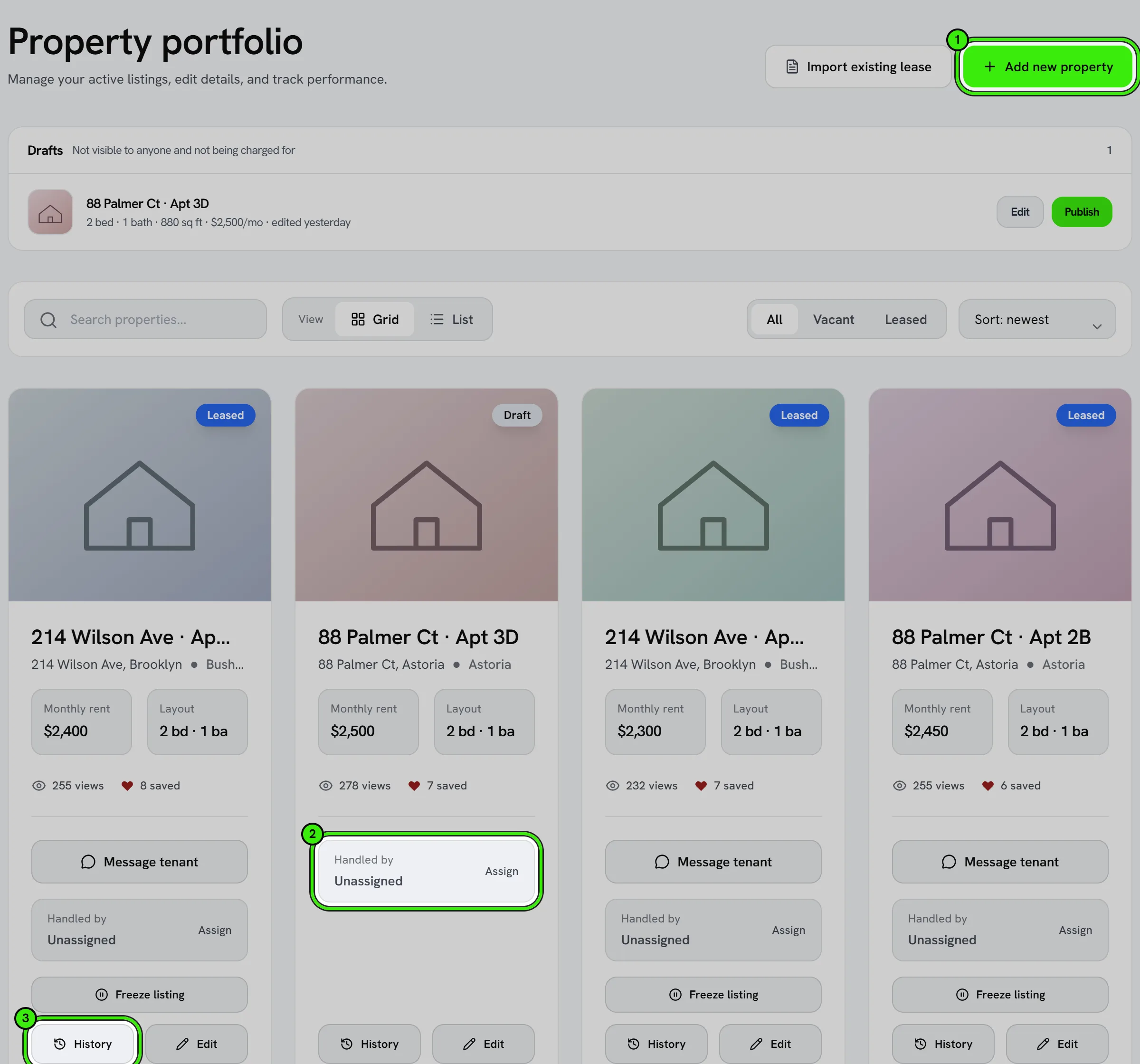
Task: Click the Draft badge on Apt 3D card
Action: click(x=517, y=415)
